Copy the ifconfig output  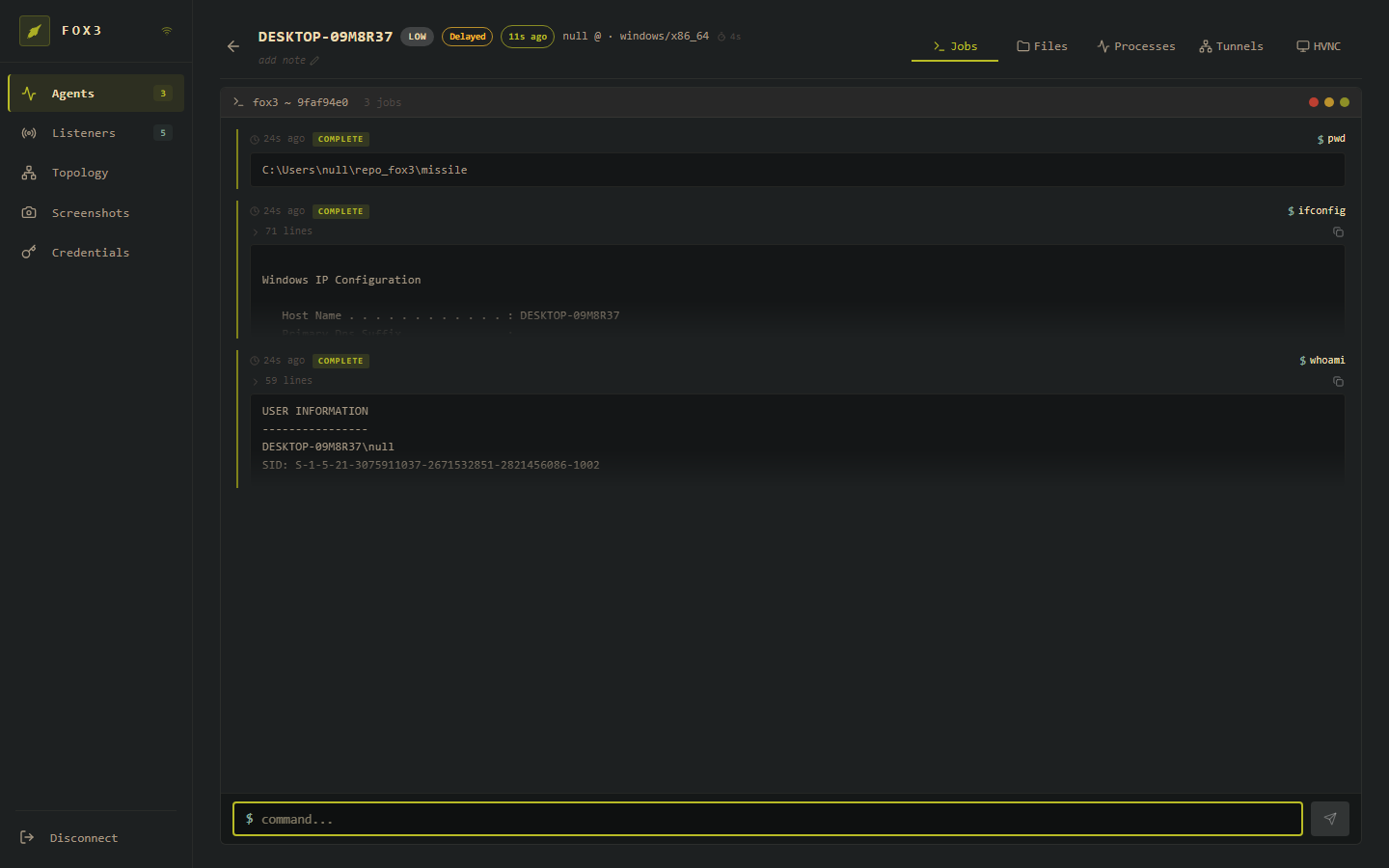coord(1338,231)
